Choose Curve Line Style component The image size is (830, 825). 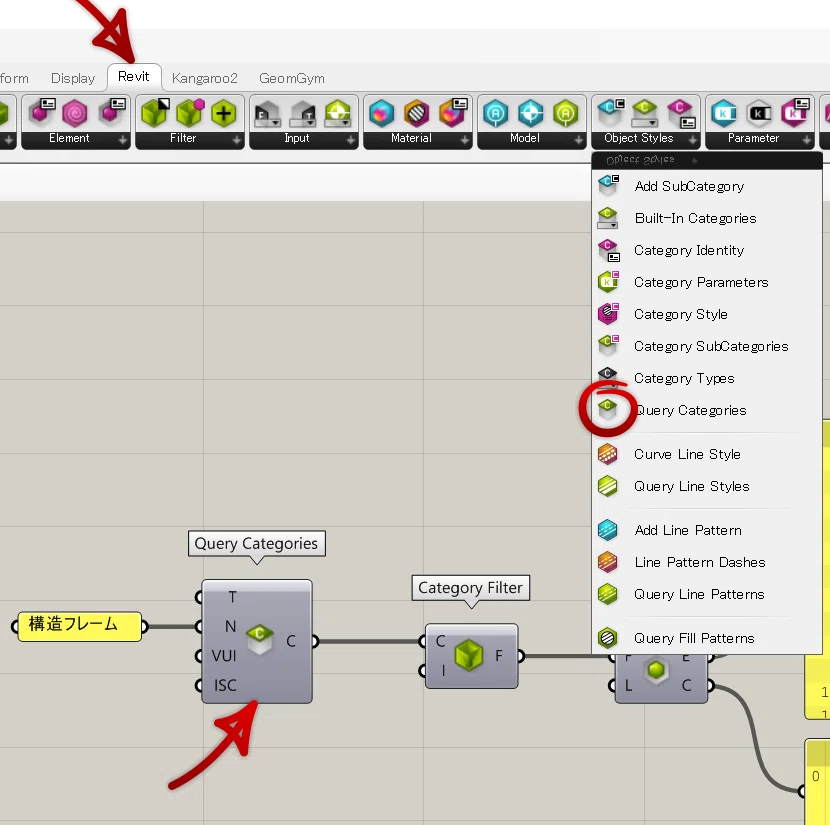[x=707, y=454]
